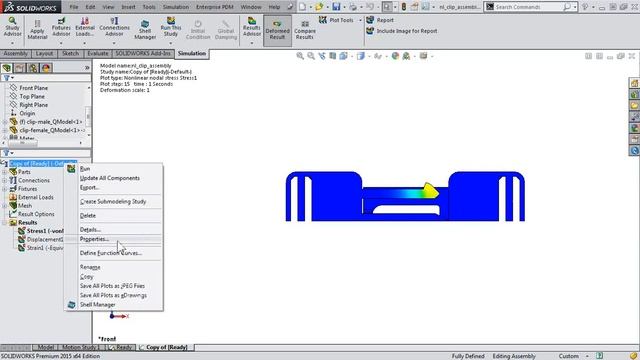
Task: Open dropdown under Run This Study
Action: click(x=171, y=43)
